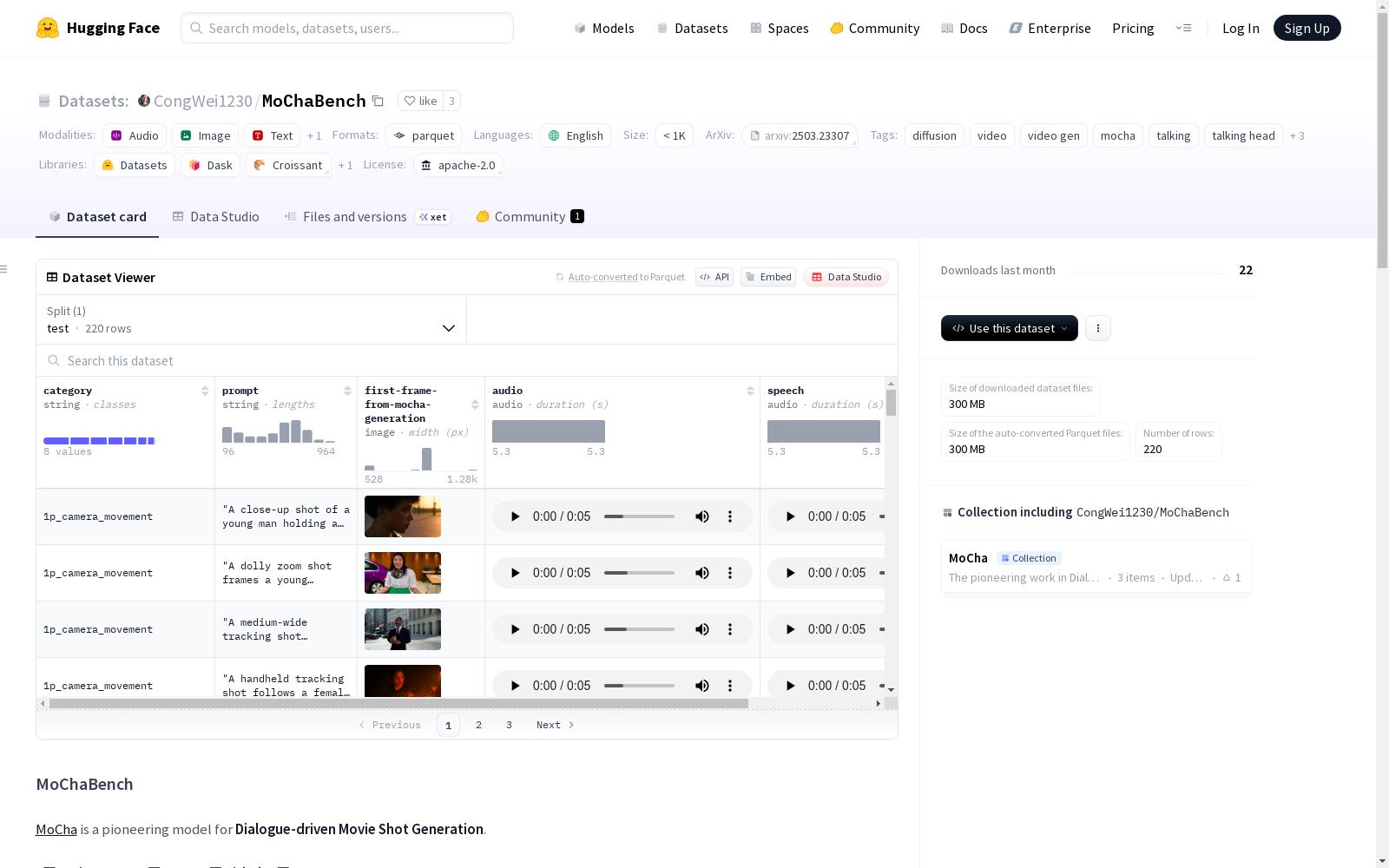Click the Hugging Face logo icon

48,28
